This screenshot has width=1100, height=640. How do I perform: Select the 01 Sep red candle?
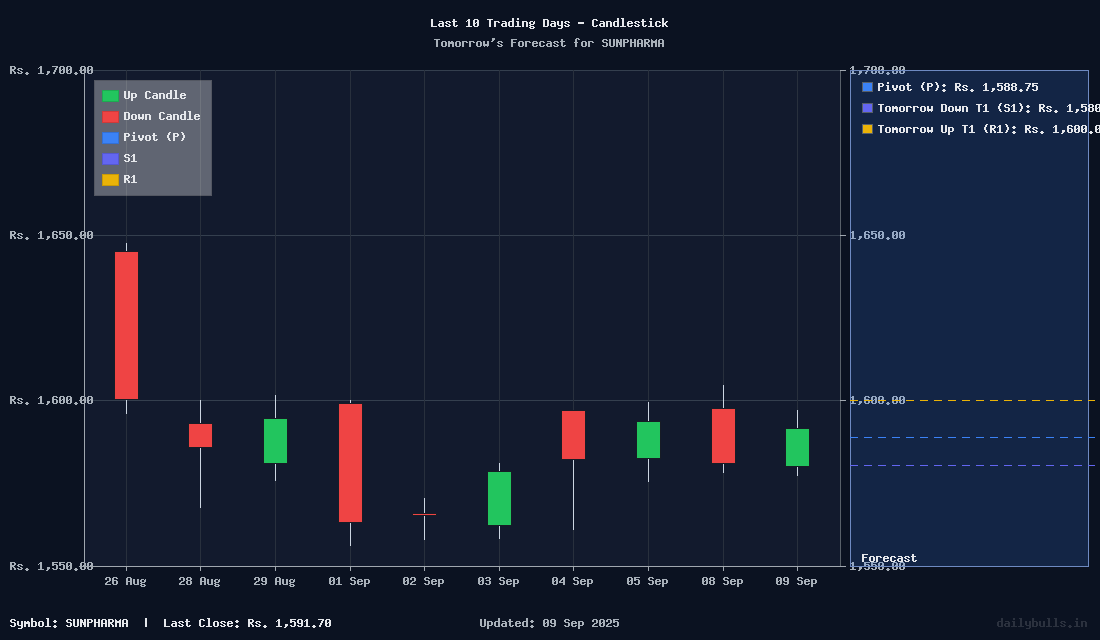[x=350, y=463]
